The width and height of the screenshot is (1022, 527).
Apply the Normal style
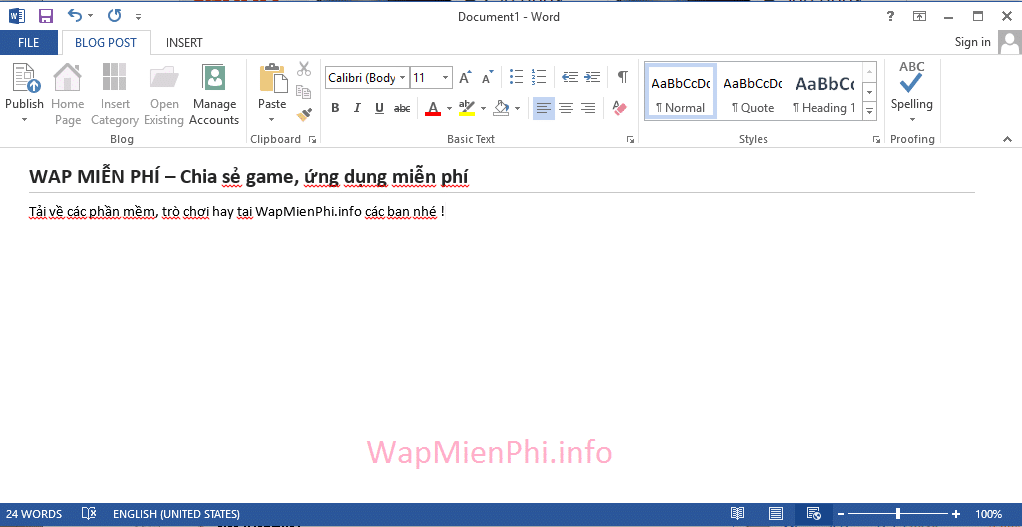680,91
